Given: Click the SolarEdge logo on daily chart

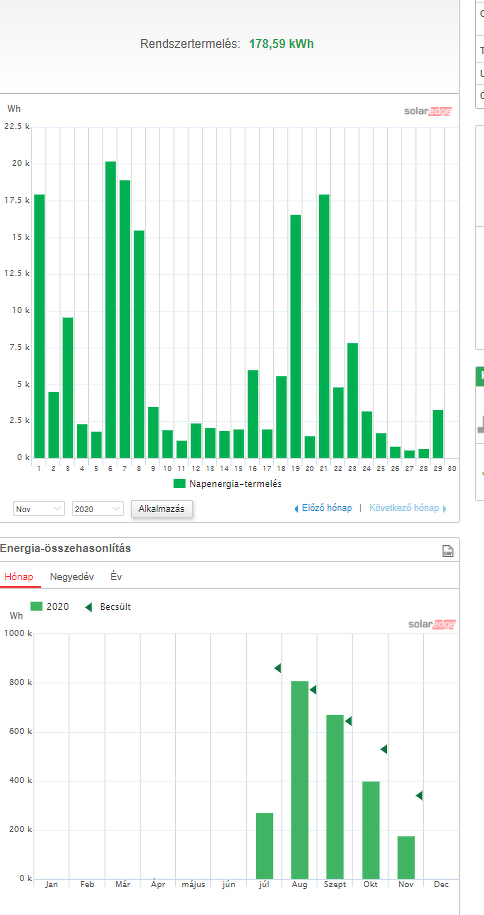Looking at the screenshot, I should pyautogui.click(x=428, y=111).
